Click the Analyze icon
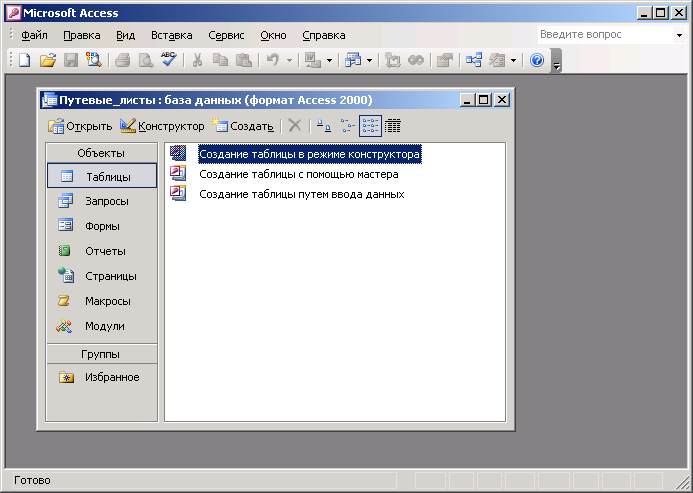The height and width of the screenshot is (493, 693). [353, 60]
